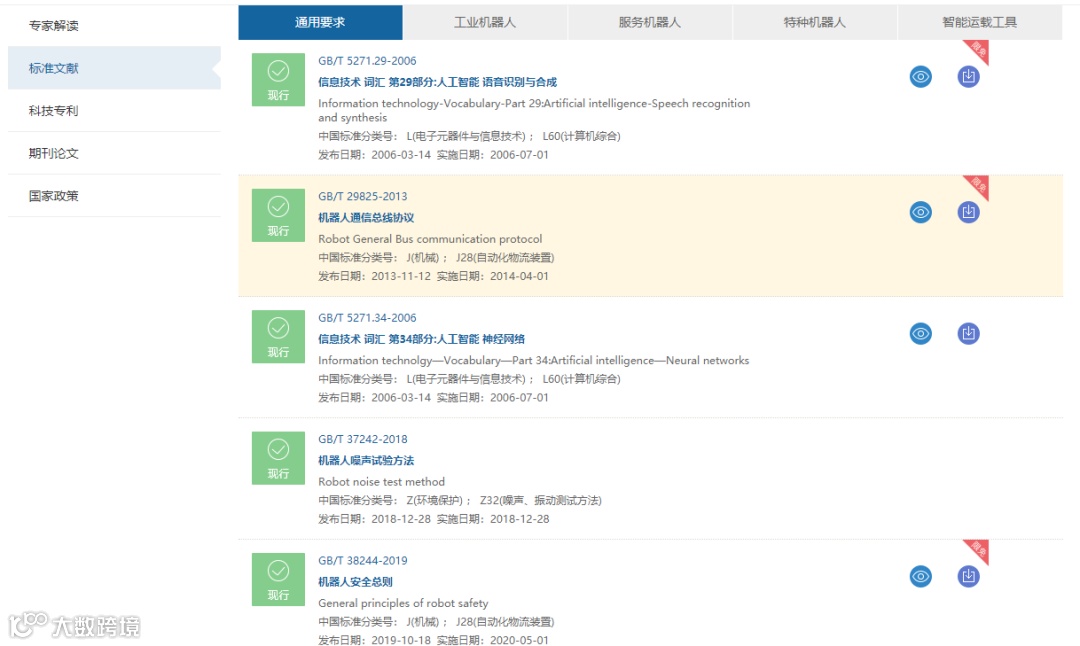Switch to 工业机器人 tab
The width and height of the screenshot is (1080, 646).
485,22
